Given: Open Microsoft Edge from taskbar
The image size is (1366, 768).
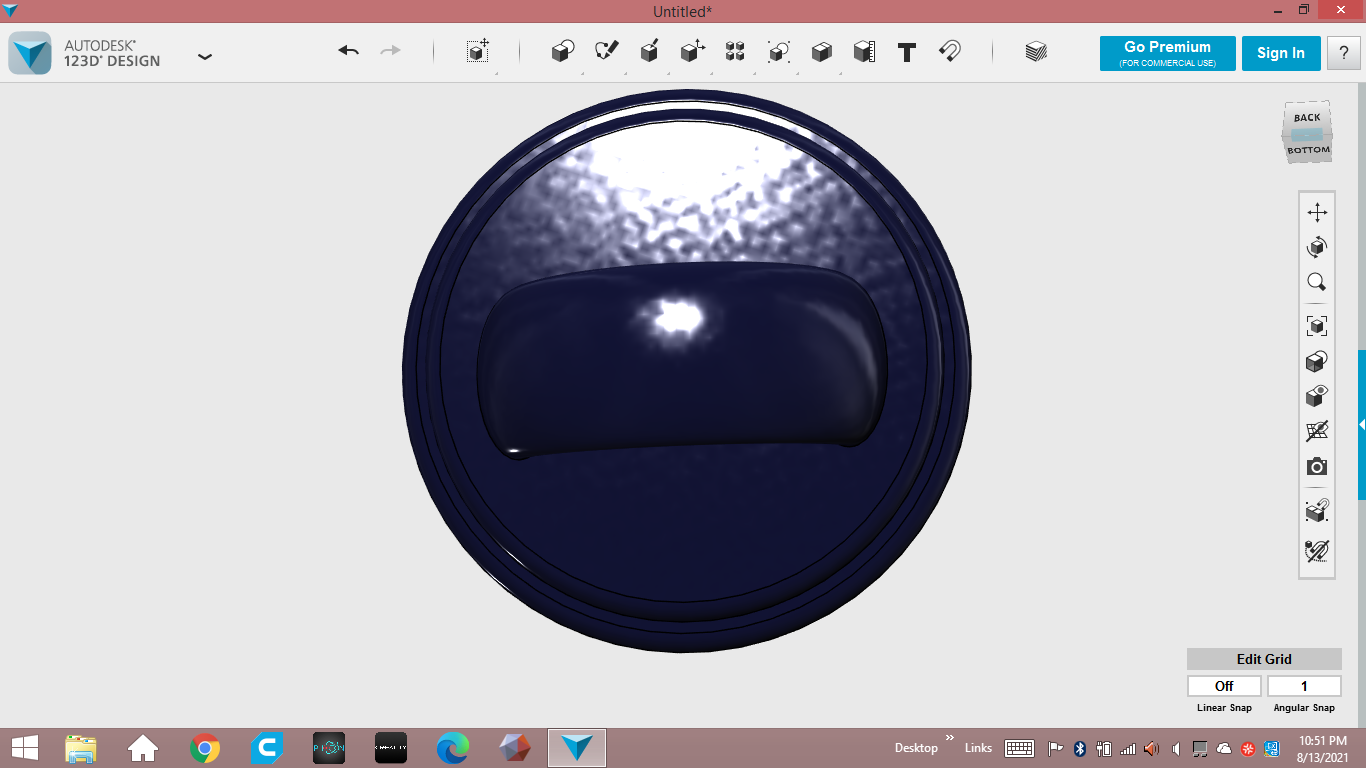Looking at the screenshot, I should tap(453, 748).
